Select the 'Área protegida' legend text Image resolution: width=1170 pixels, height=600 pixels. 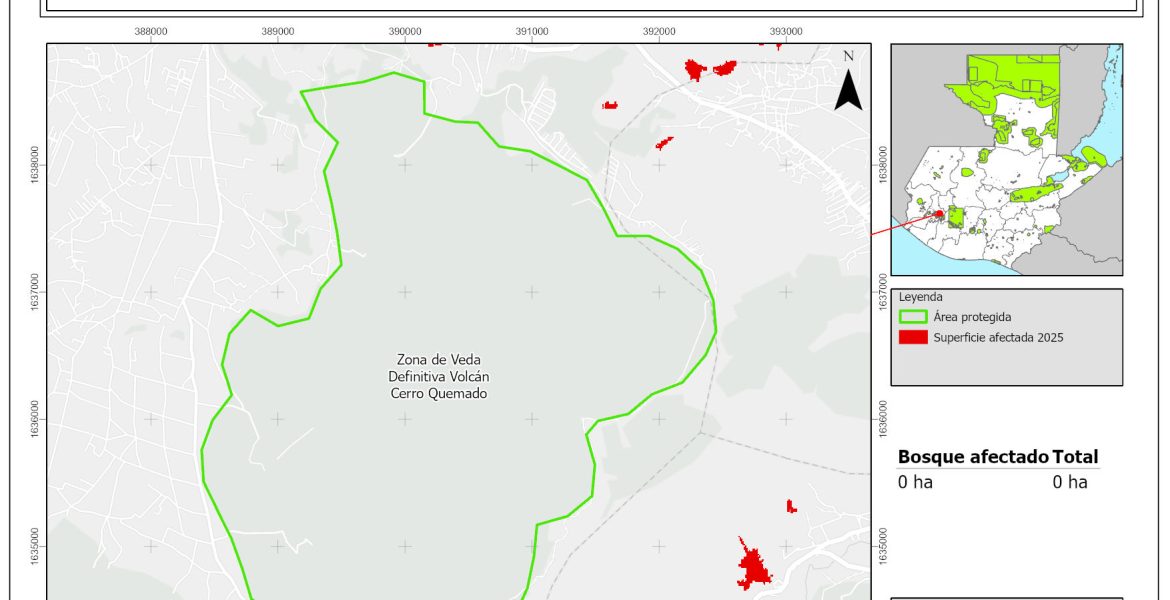point(972,317)
